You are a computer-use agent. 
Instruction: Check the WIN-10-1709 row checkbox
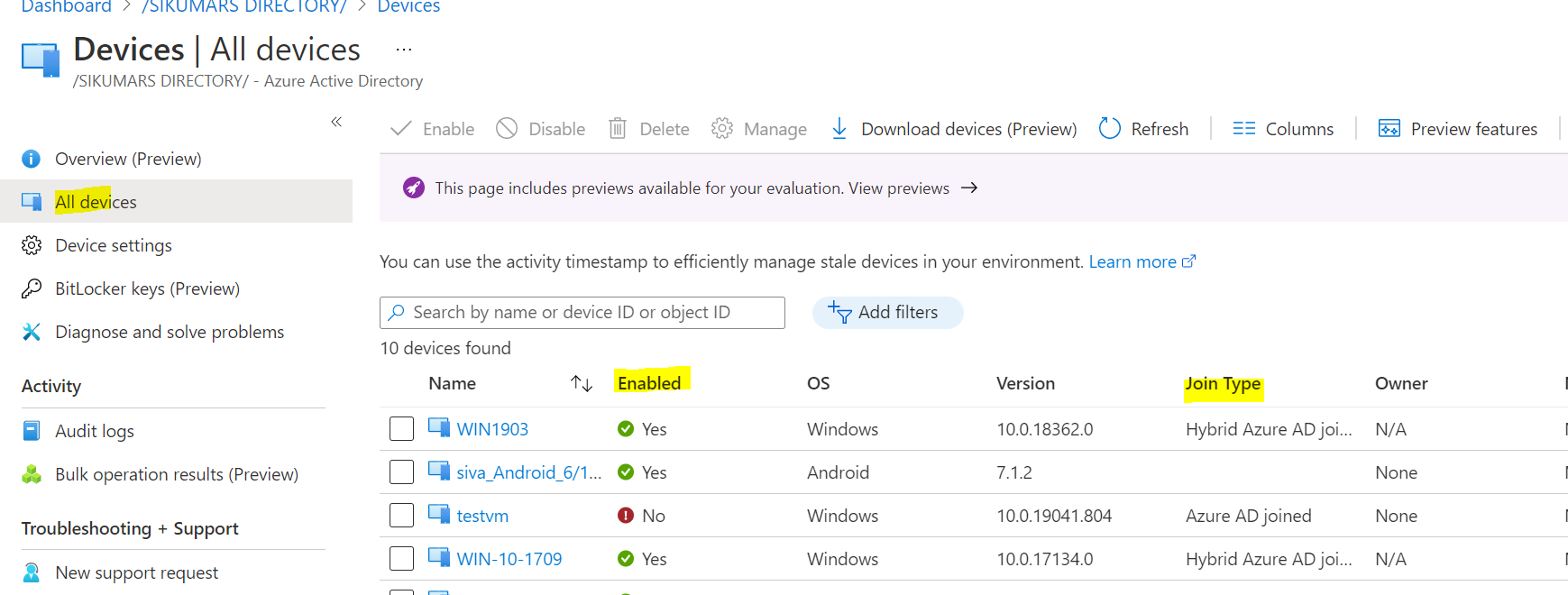401,558
